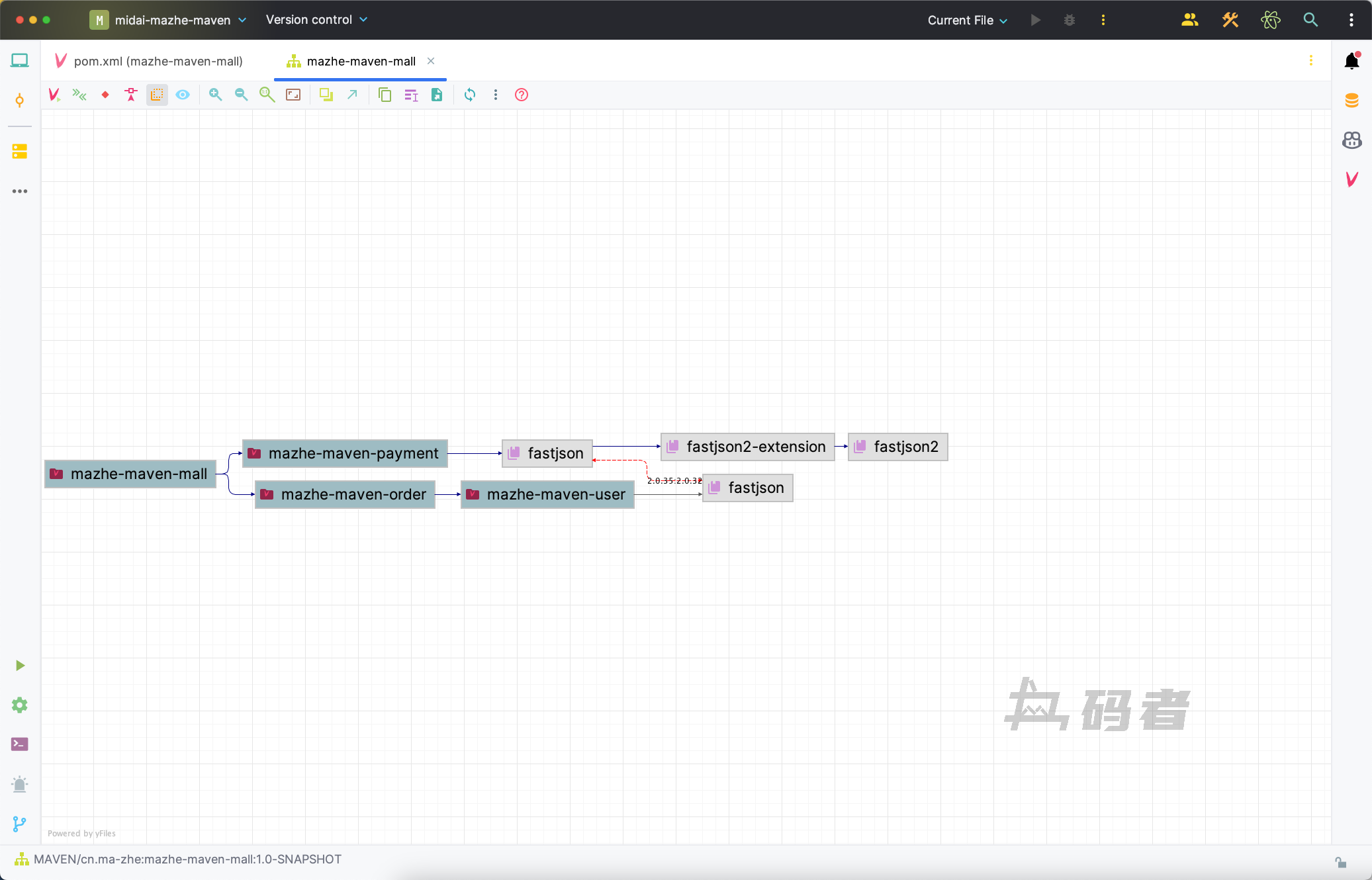Screen dimensions: 1372x880
Task: Toggle the eye visibility filter icon
Action: coord(183,95)
